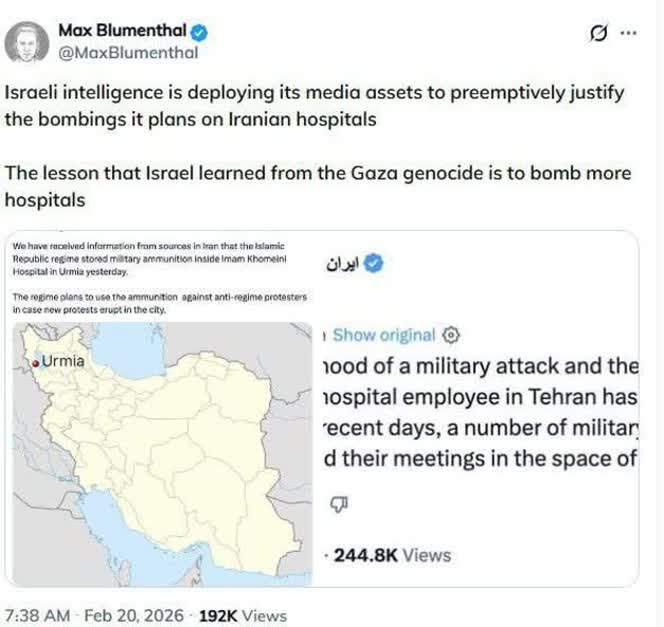664x627 pixels.
Task: Click the 244.8K Views count
Action: 391,554
